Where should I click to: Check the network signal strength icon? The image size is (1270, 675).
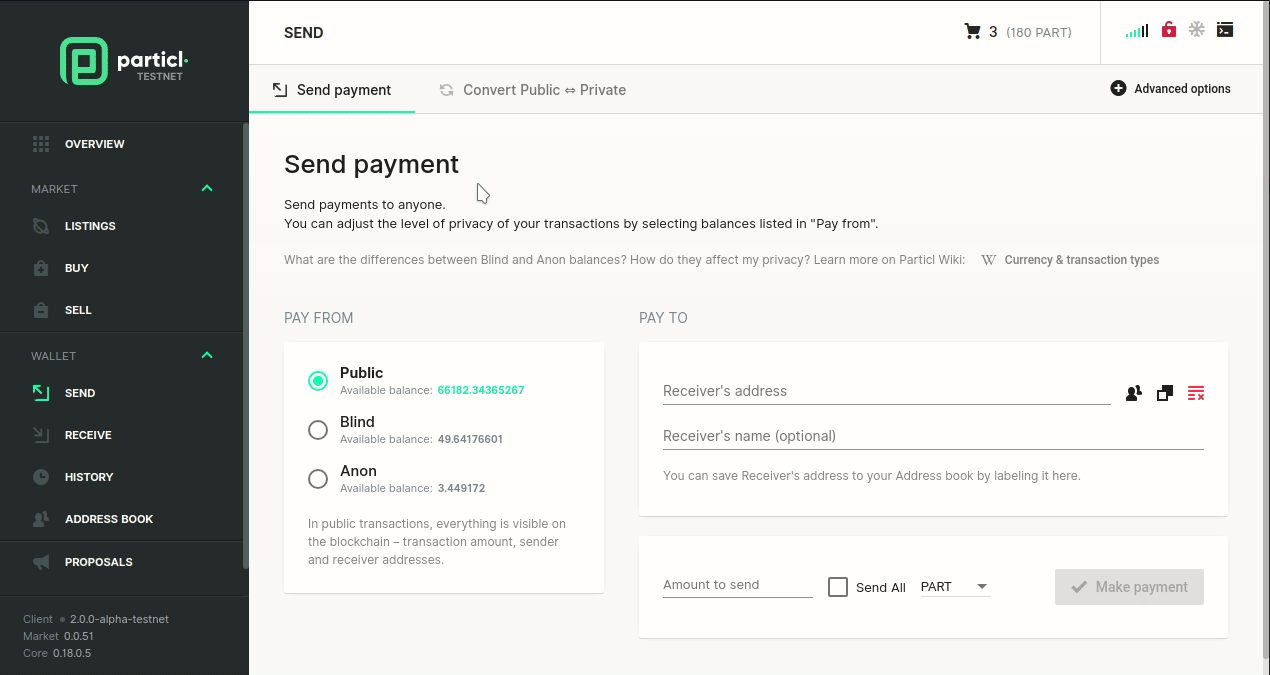pos(1137,31)
